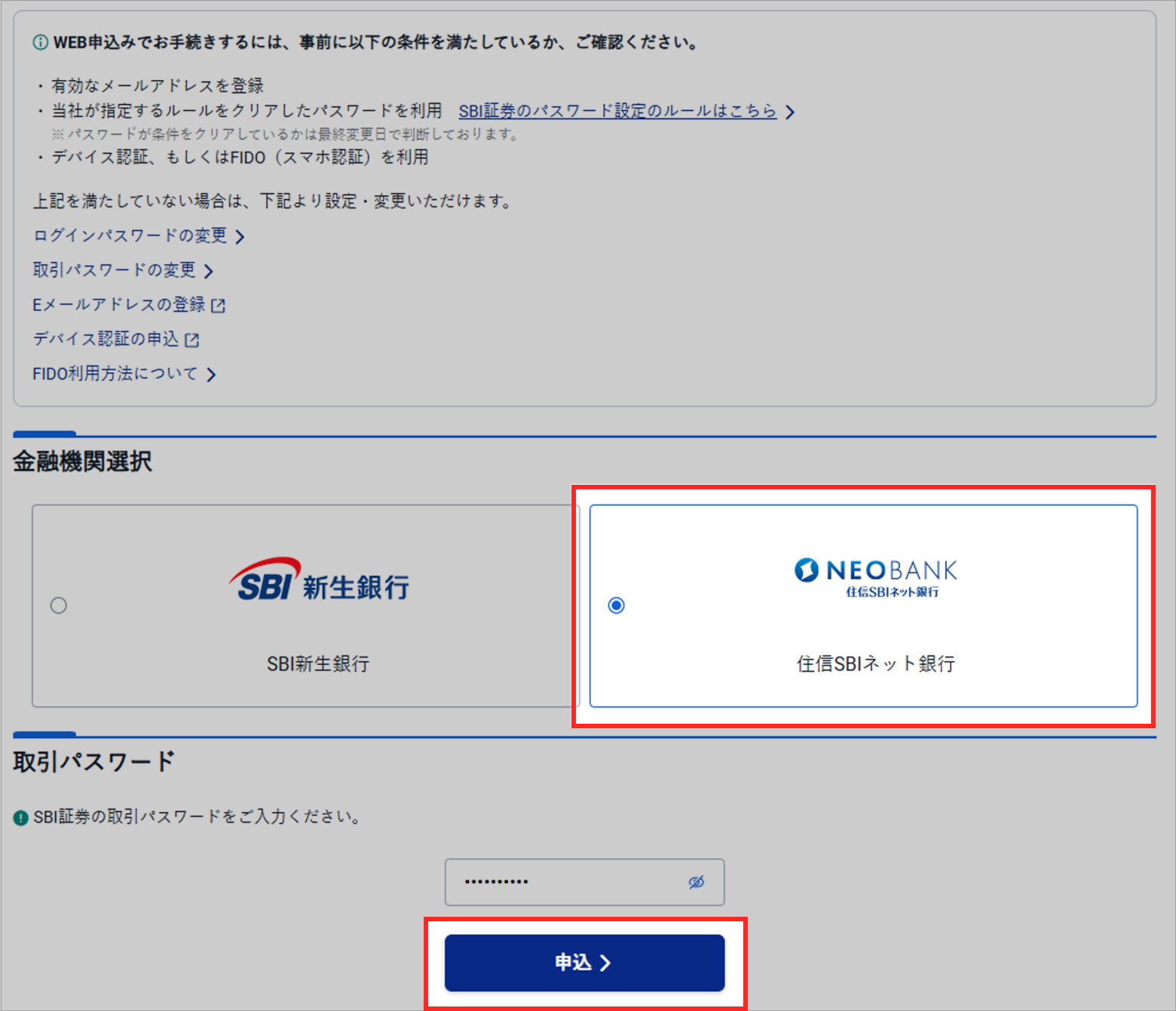Image resolution: width=1176 pixels, height=1011 pixels.
Task: Select the 住信SBIネット銀行 radio button
Action: 617,605
